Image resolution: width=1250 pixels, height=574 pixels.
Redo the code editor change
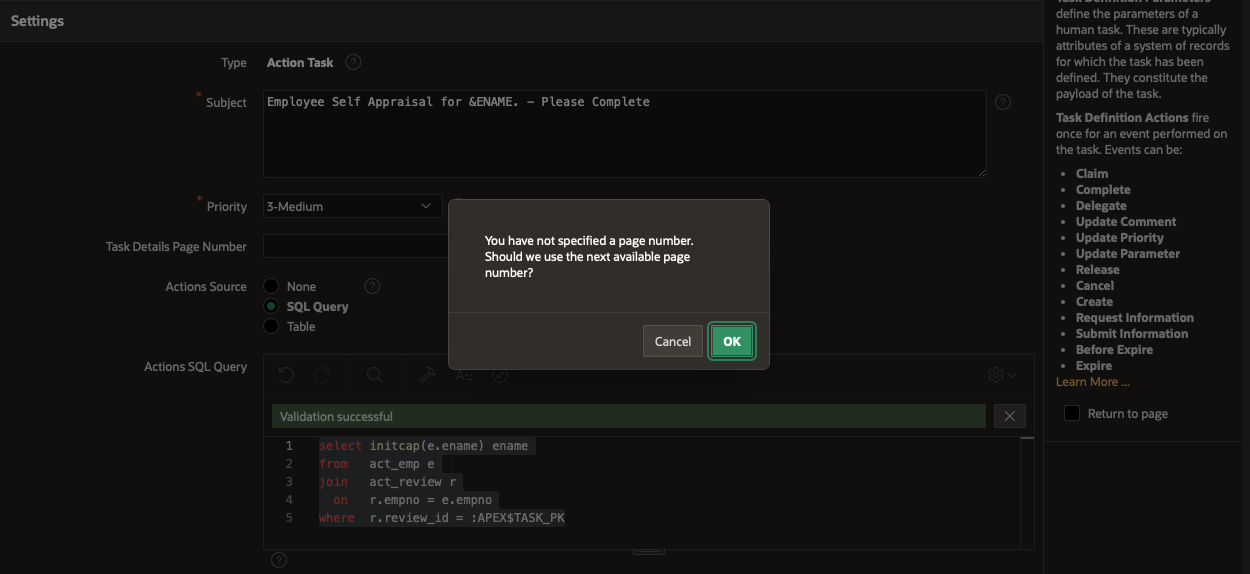tap(322, 375)
